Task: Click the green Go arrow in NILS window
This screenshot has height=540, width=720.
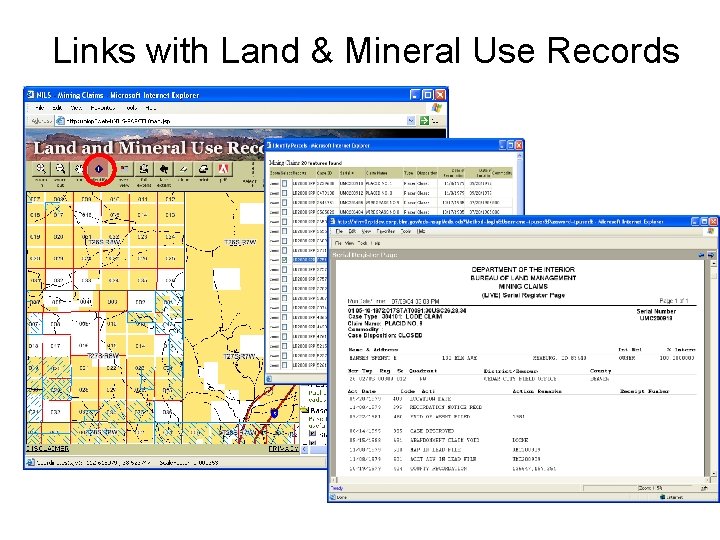Action: [424, 121]
